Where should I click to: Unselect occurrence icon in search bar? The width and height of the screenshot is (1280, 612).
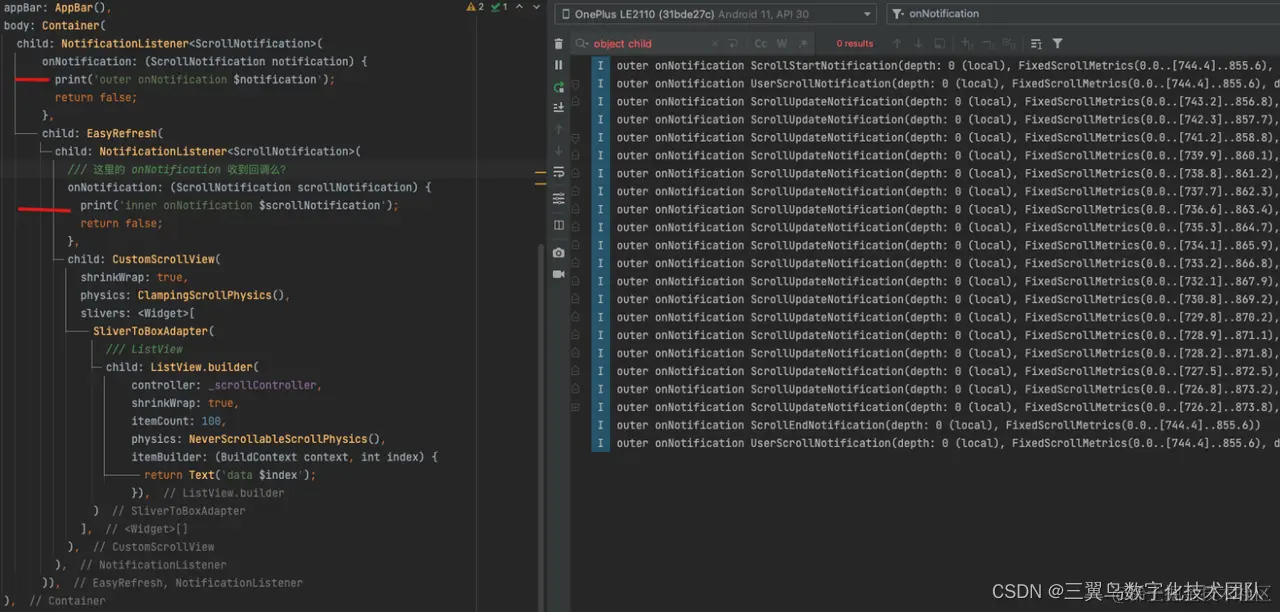point(987,44)
